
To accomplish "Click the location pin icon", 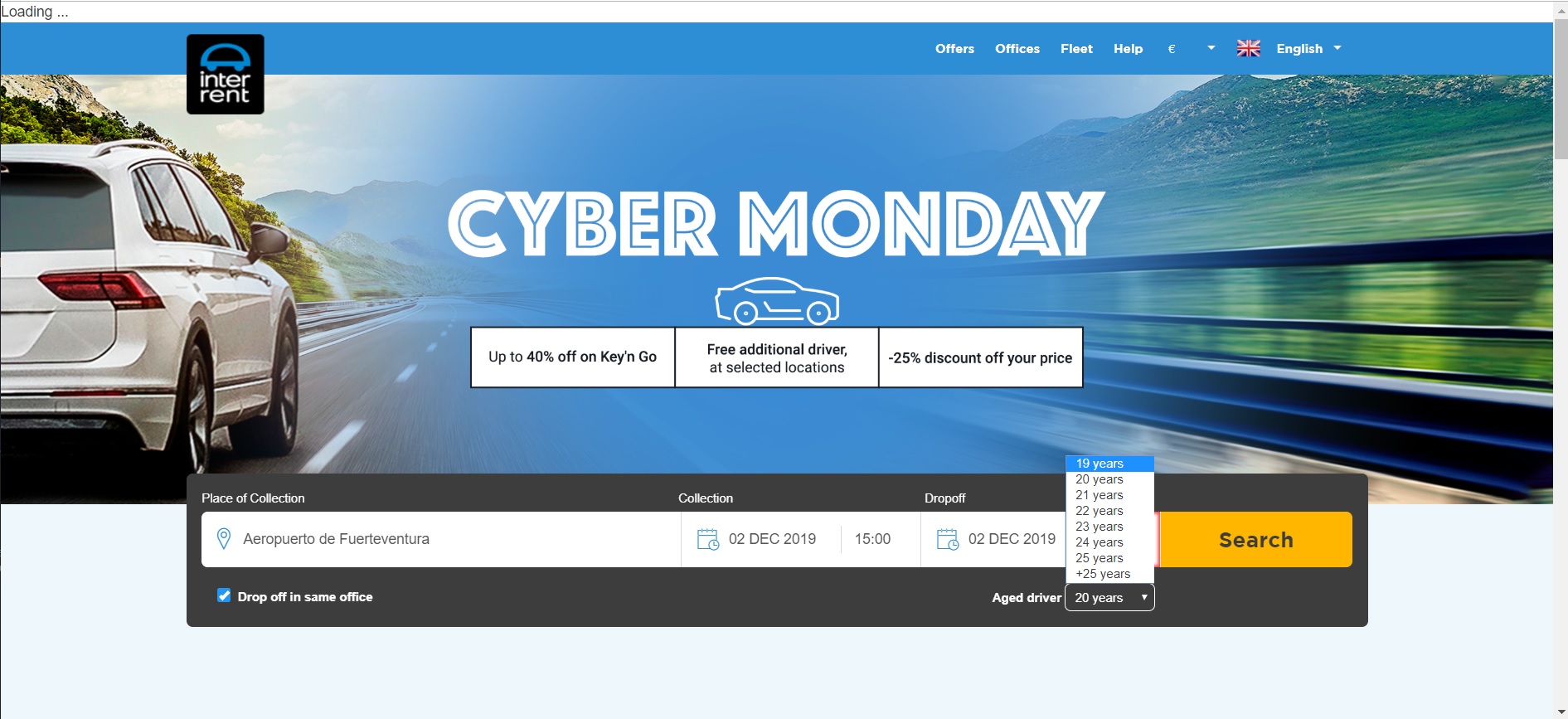I will 223,539.
